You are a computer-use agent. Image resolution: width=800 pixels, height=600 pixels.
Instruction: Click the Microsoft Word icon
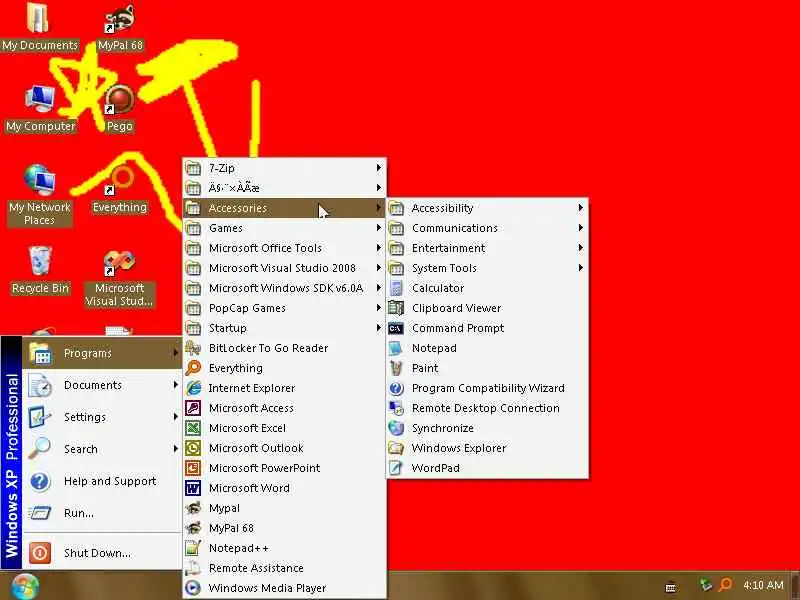(193, 488)
